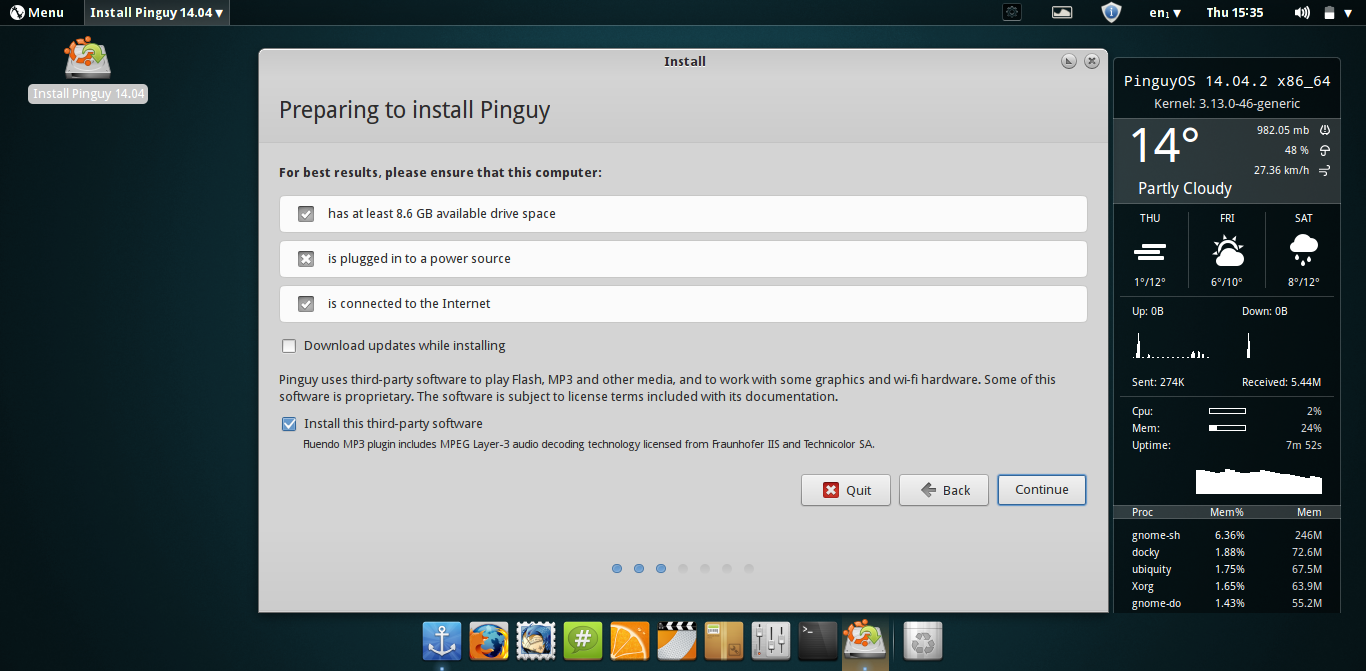Open the Thu 15:35 clock menu

[1235, 12]
